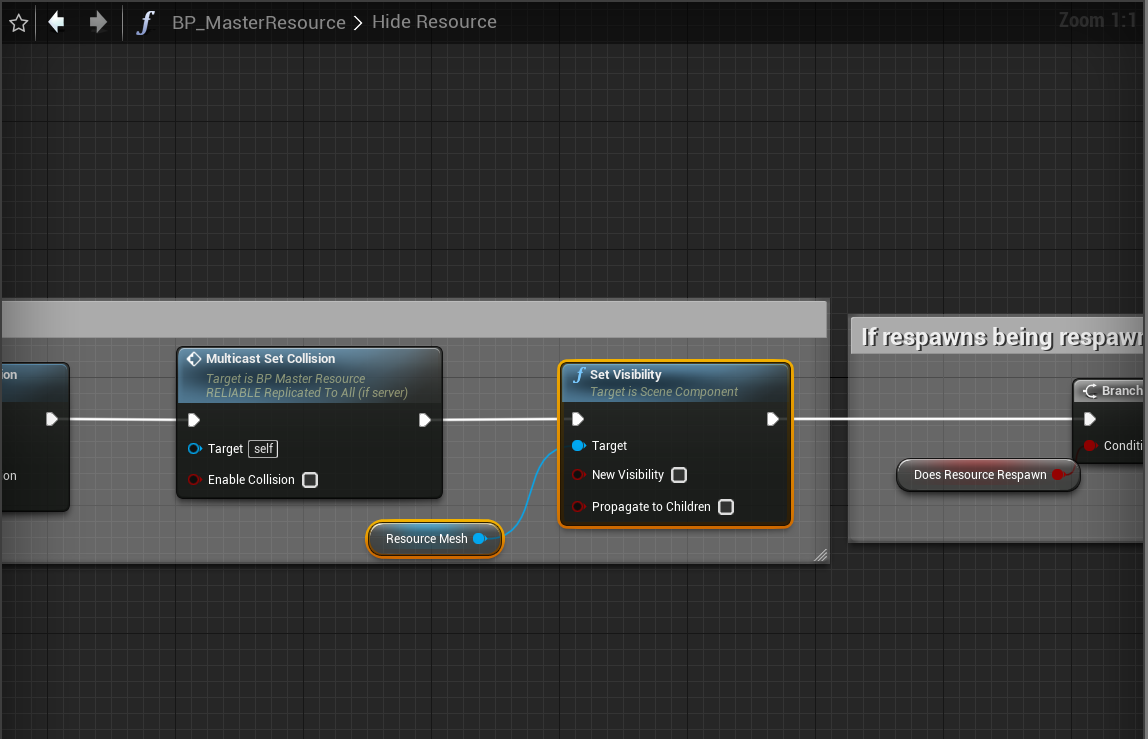Click Set Visibility execution input pin
The image size is (1148, 739).
coord(578,419)
